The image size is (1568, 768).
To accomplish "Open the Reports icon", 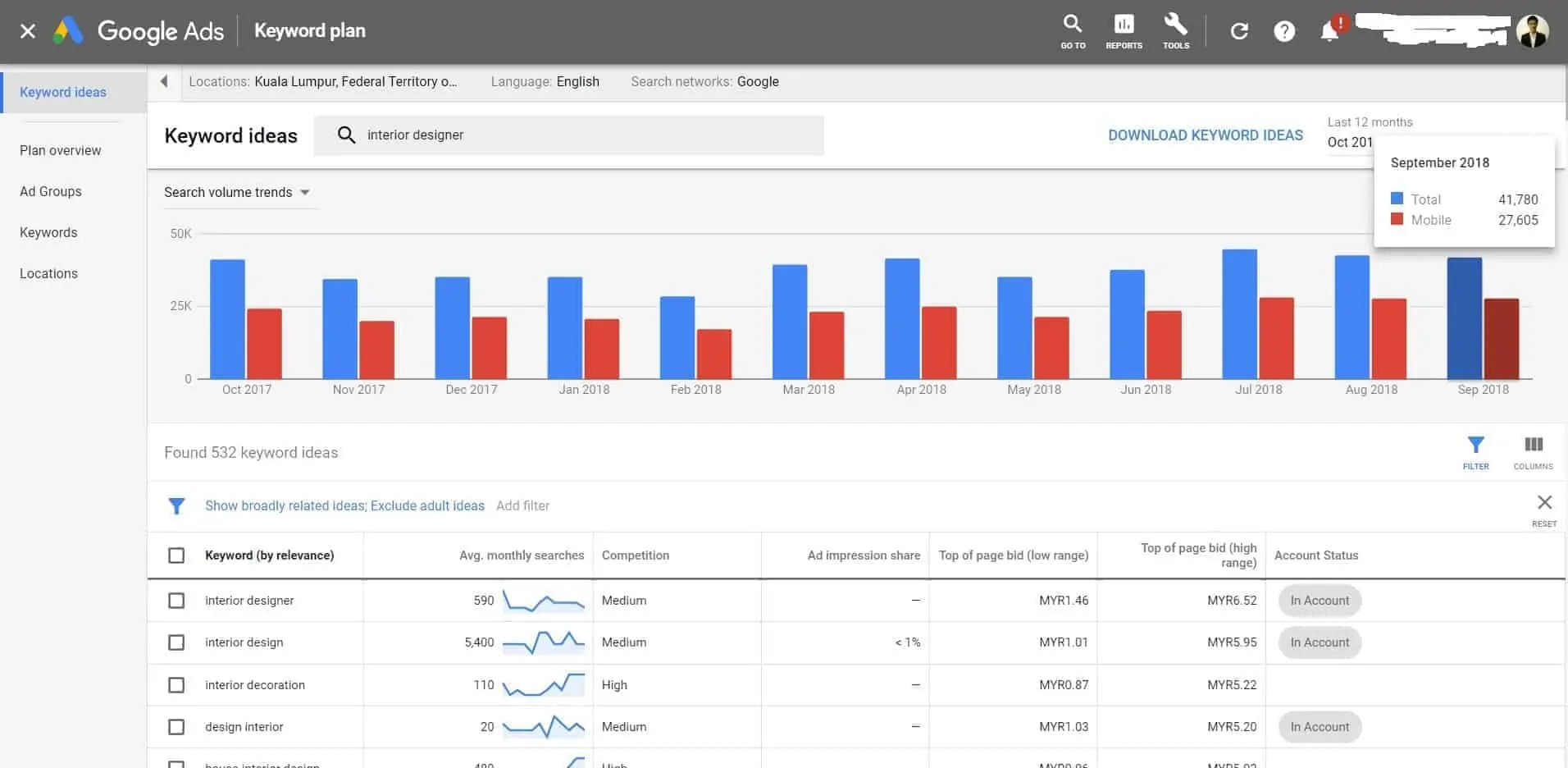I will [1124, 31].
